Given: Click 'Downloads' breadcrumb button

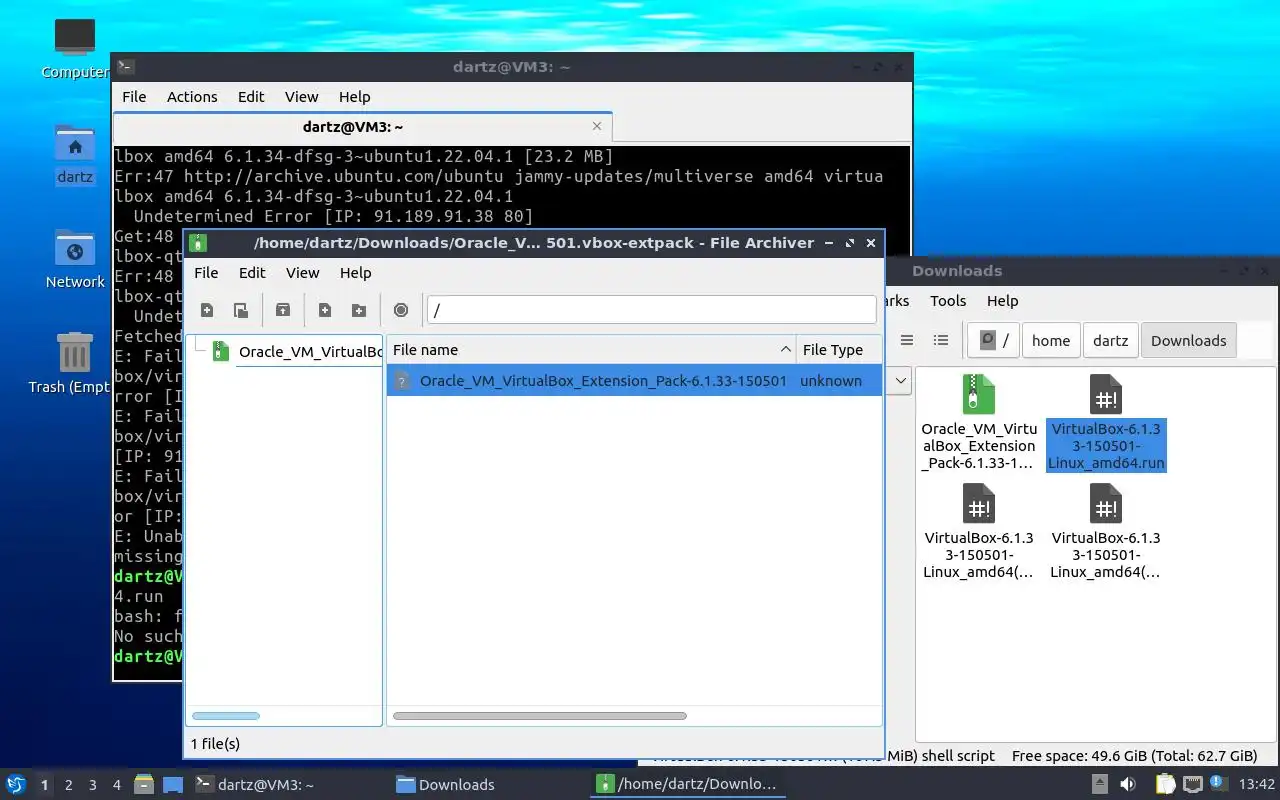Looking at the screenshot, I should [1188, 340].
